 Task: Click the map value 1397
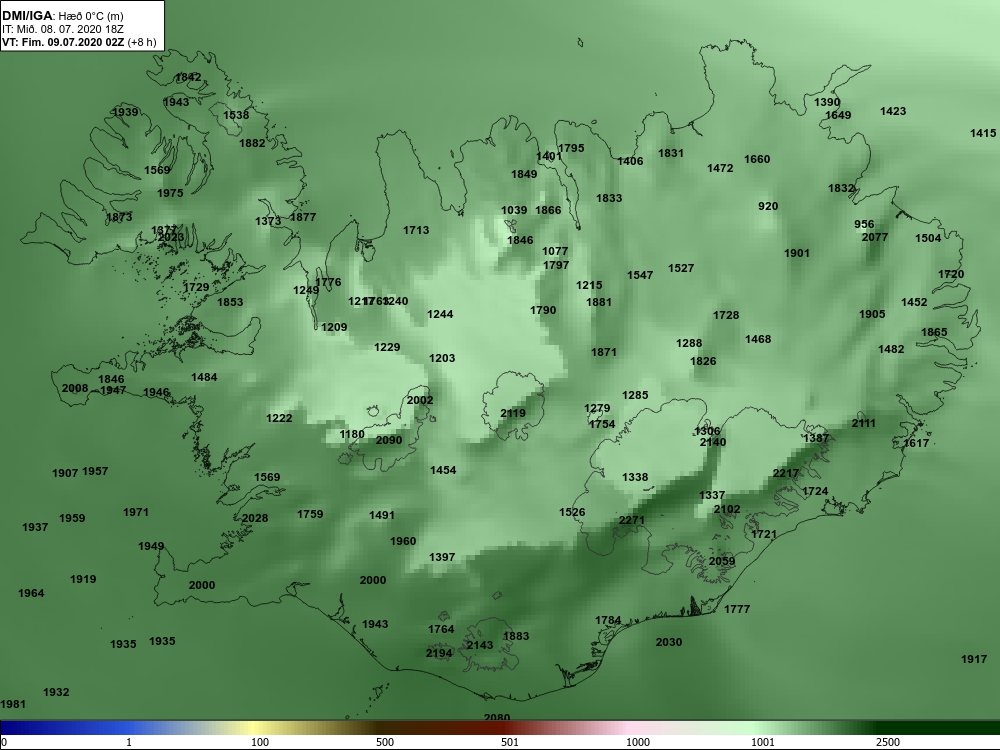pyautogui.click(x=442, y=557)
